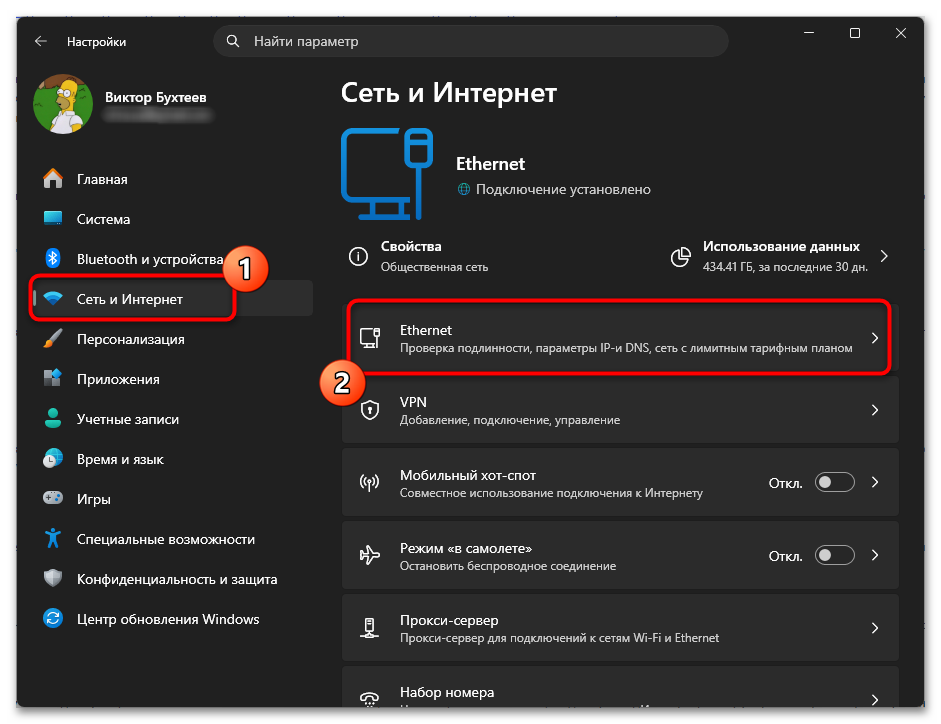Click the Bluetooth icon in sidebar

(53, 259)
